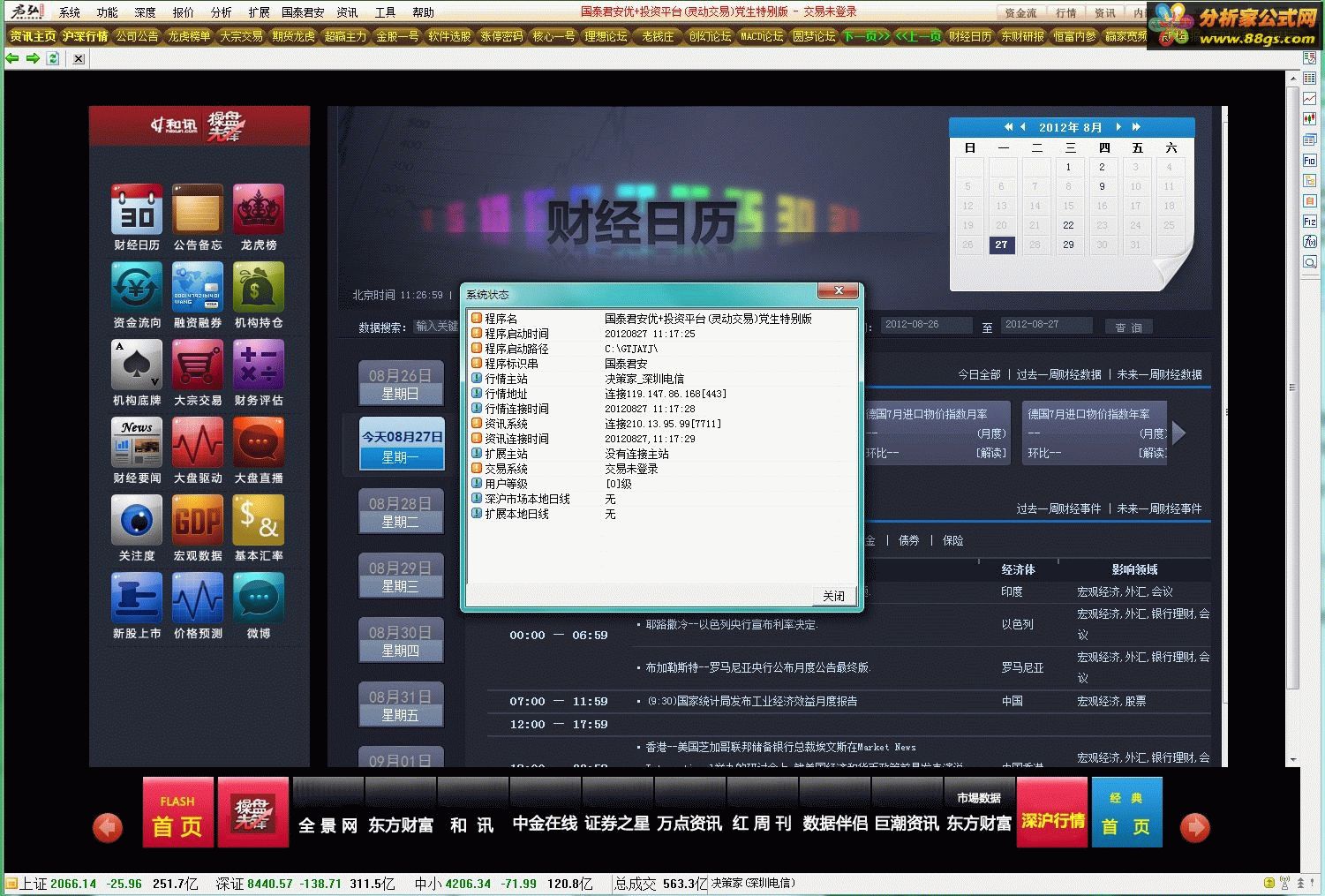The height and width of the screenshot is (896, 1325).
Task: Select day 29 in the calendar
Action: [1068, 245]
